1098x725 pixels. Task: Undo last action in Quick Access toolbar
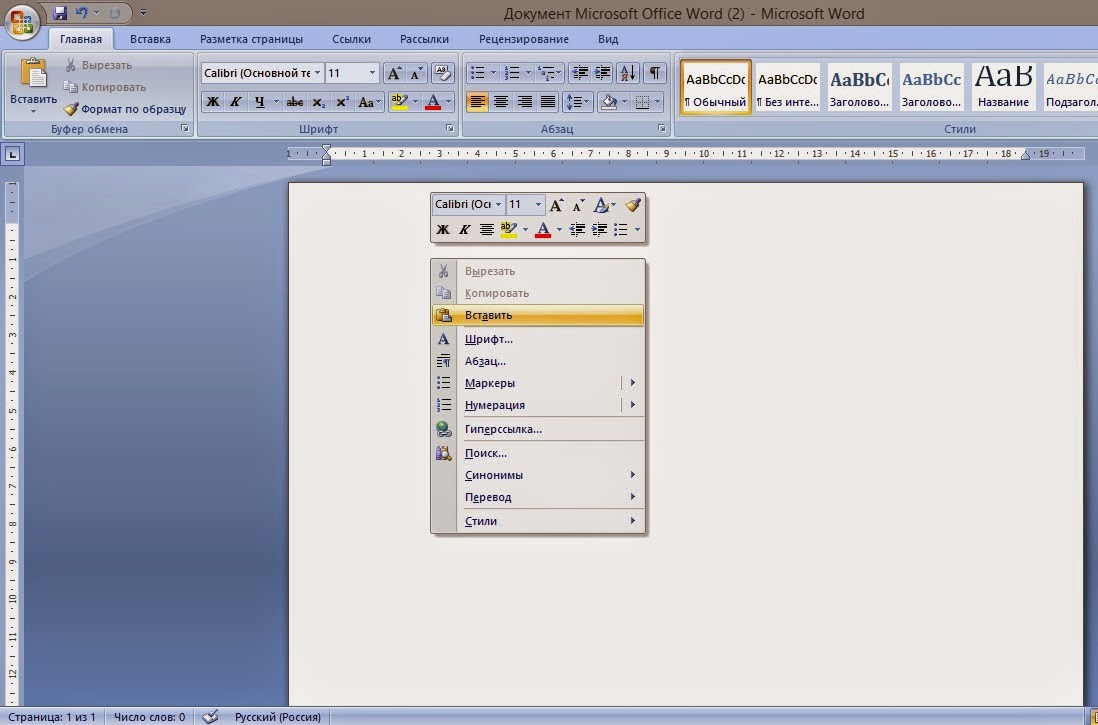coord(83,13)
